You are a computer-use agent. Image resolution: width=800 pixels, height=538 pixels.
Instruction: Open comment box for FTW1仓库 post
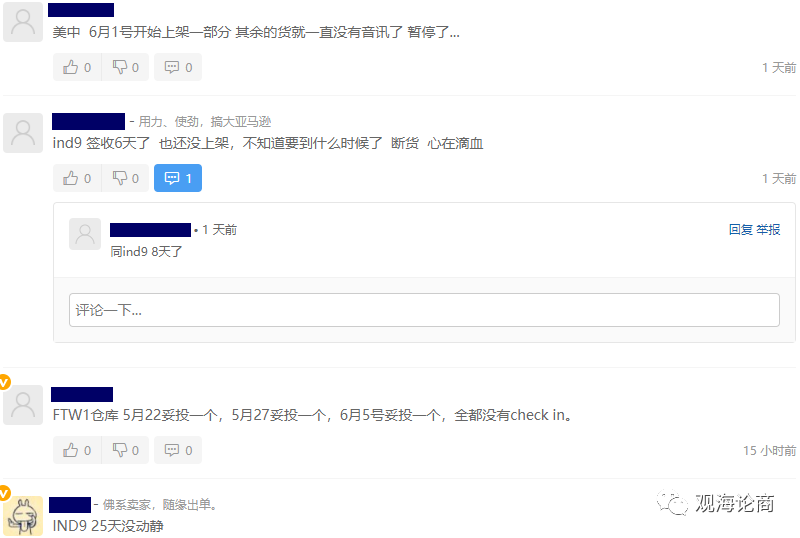pyautogui.click(x=178, y=450)
